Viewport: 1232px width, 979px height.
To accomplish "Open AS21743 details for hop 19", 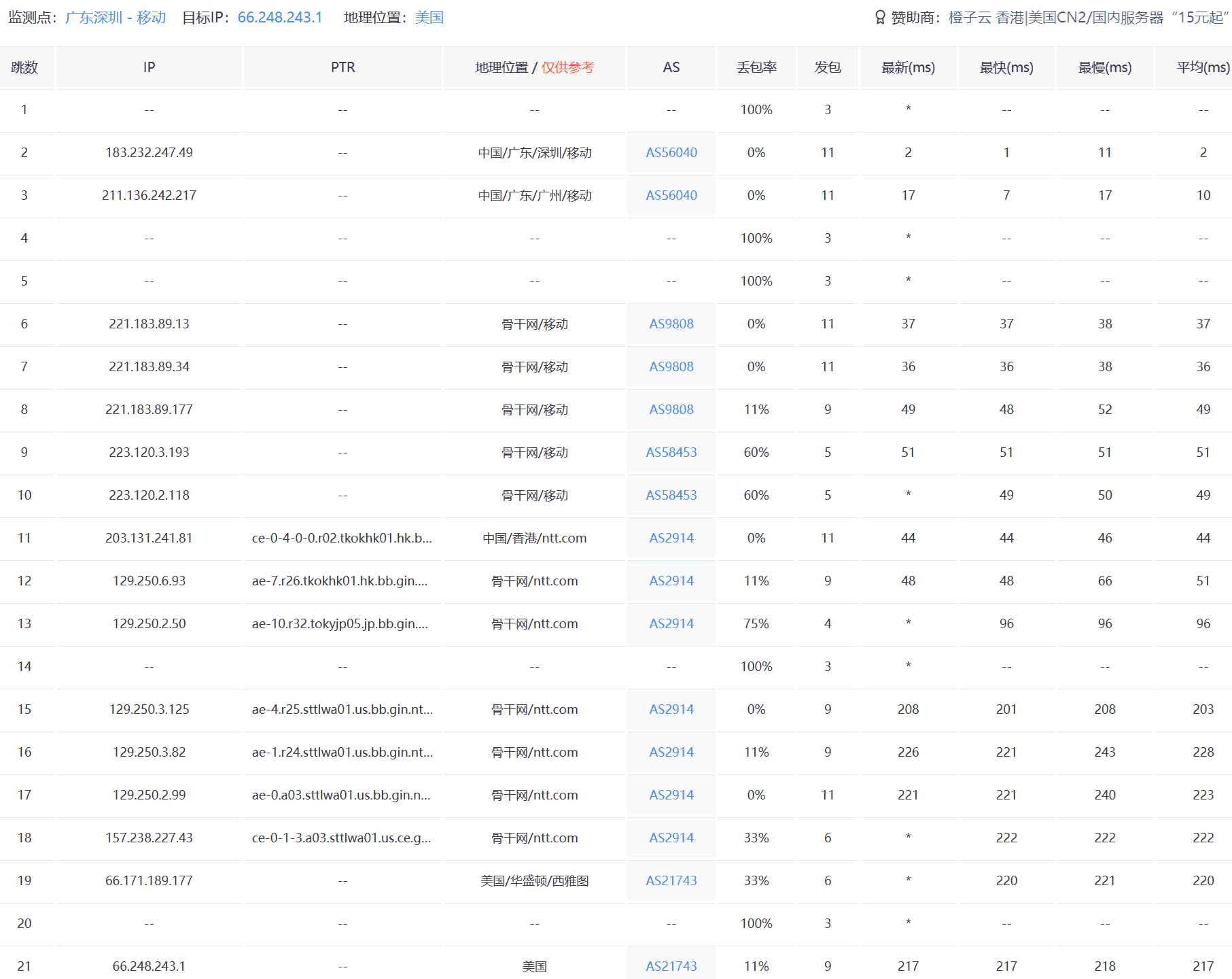I will pos(671,880).
